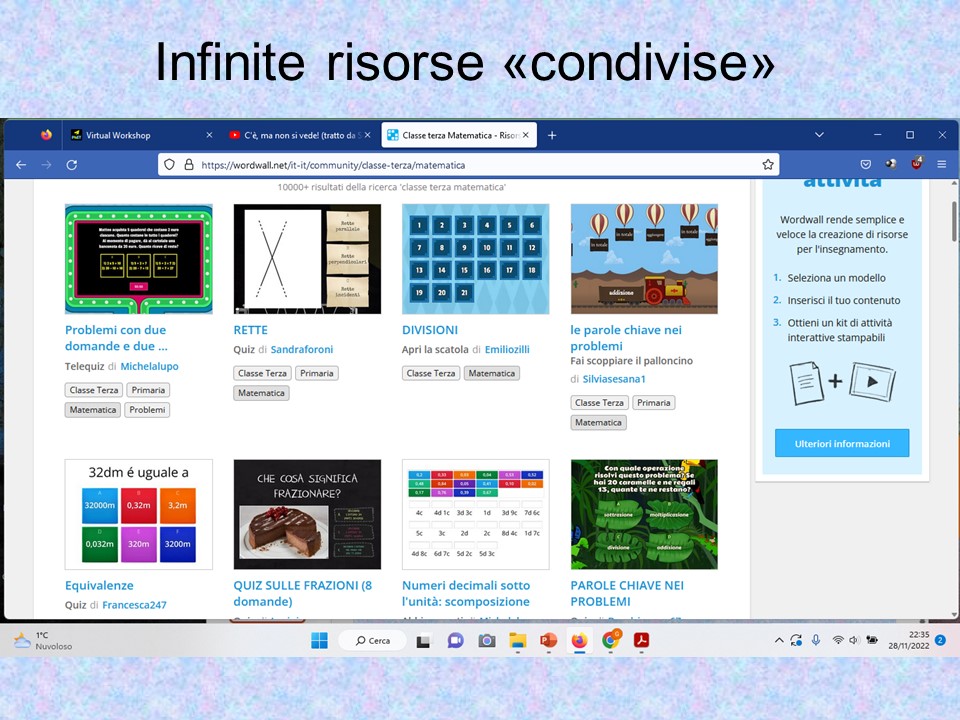Click Classe Terza tag under RETTE

pyautogui.click(x=262, y=373)
